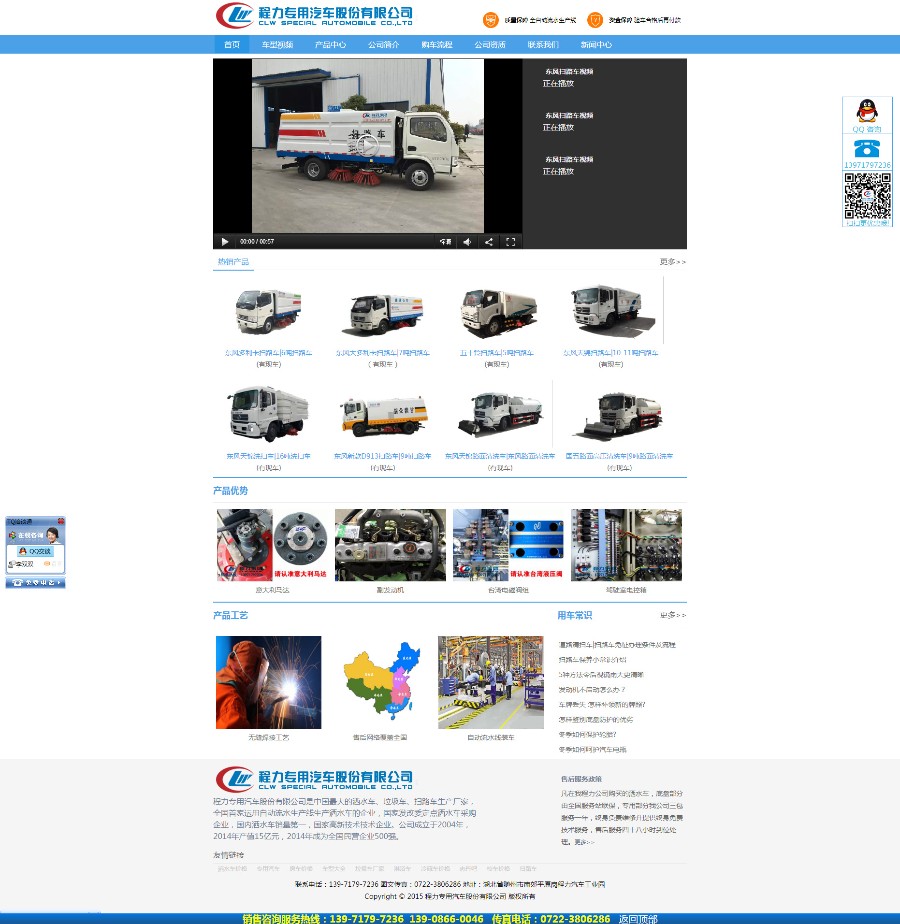Open the 车型视频 nav item
900x924 pixels.
click(x=277, y=45)
